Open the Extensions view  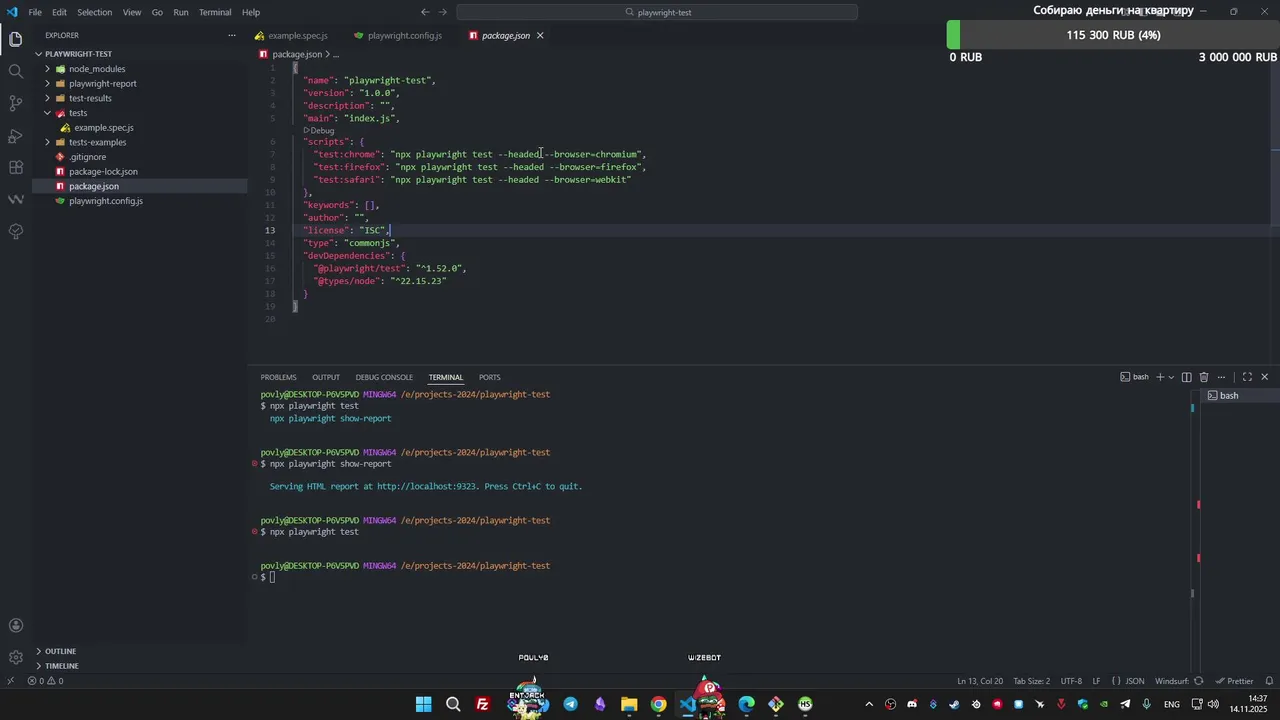coord(15,167)
